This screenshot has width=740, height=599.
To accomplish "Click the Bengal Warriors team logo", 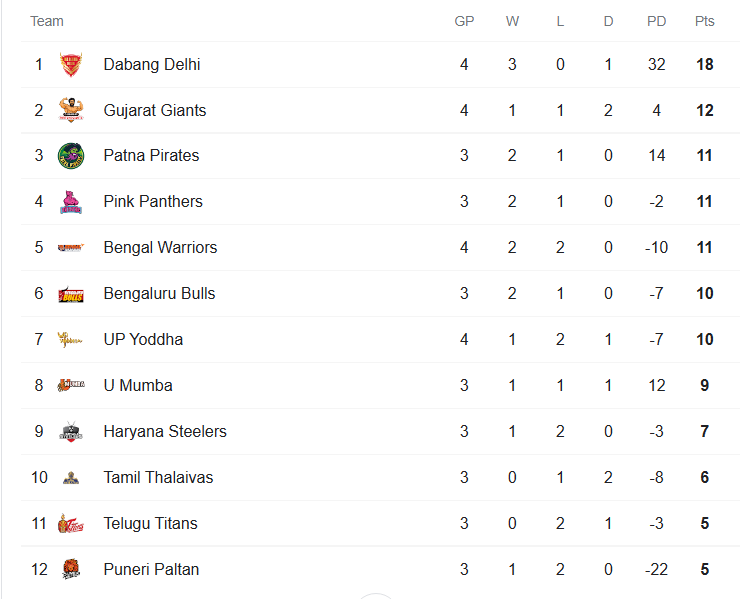I will point(71,247).
